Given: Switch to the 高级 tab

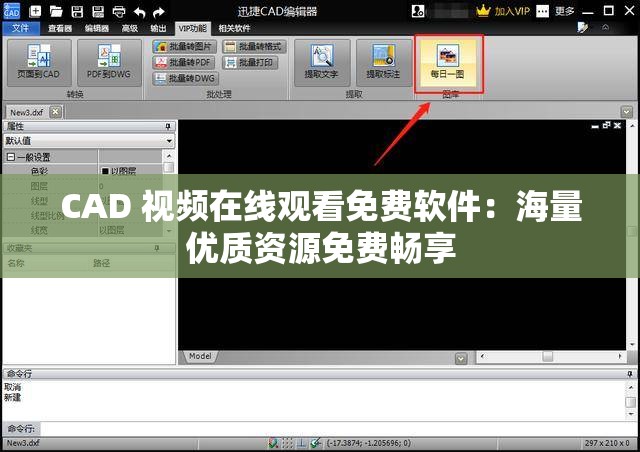Looking at the screenshot, I should click(130, 28).
